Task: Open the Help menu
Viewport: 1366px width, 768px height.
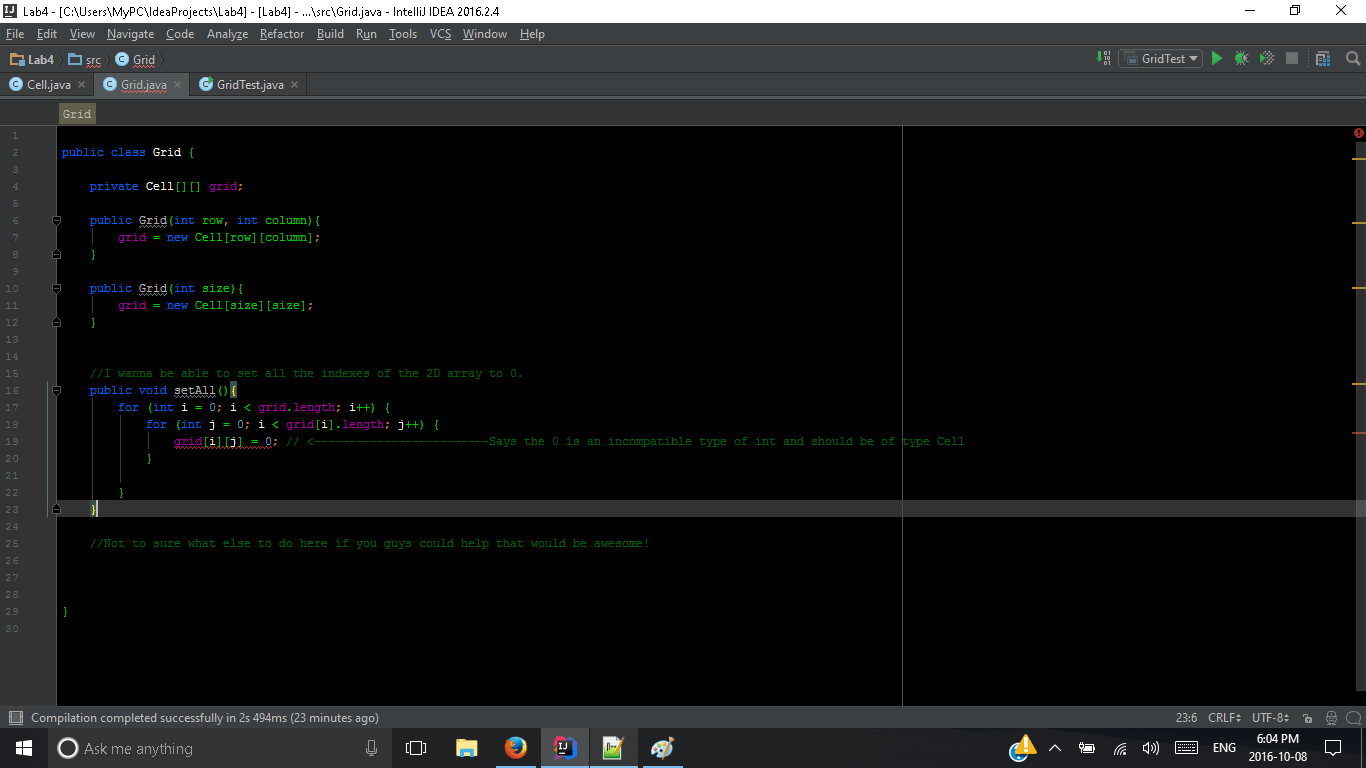Action: pyautogui.click(x=532, y=34)
